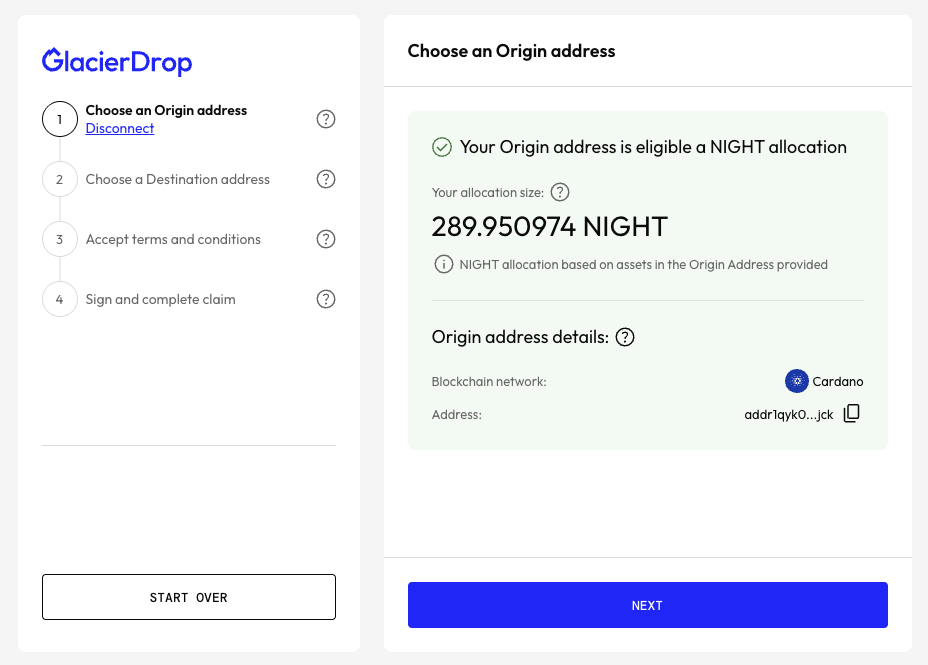Open help for Accept terms and conditions step
The image size is (928, 665).
(x=326, y=239)
